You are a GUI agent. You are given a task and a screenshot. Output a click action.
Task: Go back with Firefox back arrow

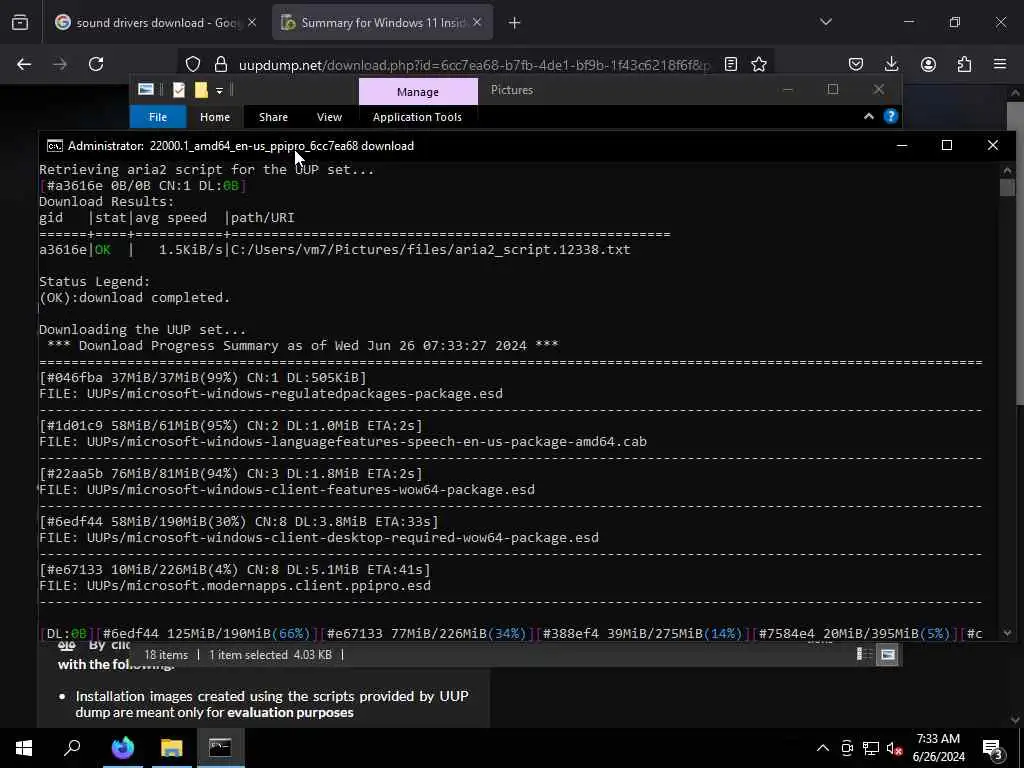tap(24, 64)
